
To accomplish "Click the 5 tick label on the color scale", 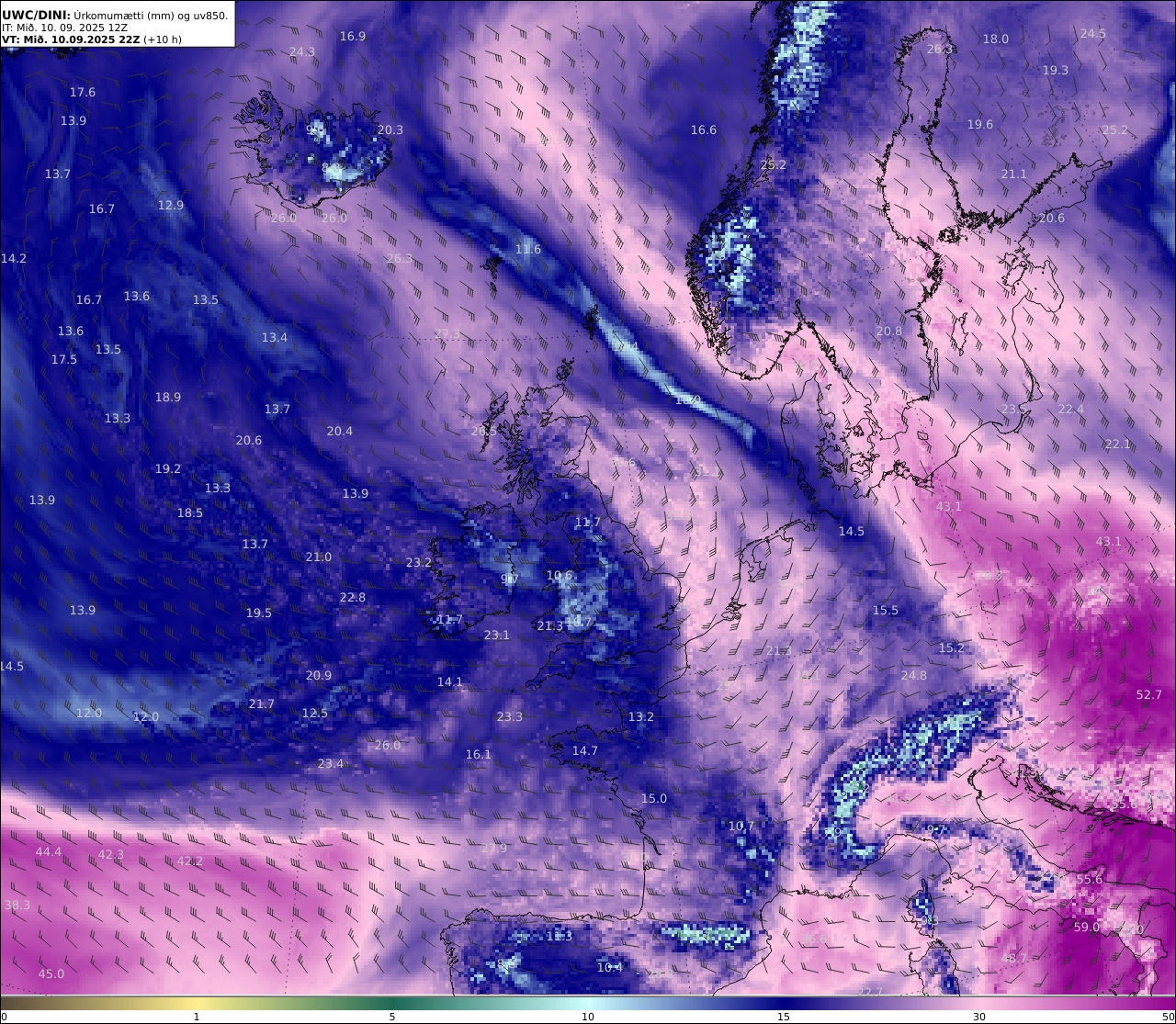I will (392, 1016).
